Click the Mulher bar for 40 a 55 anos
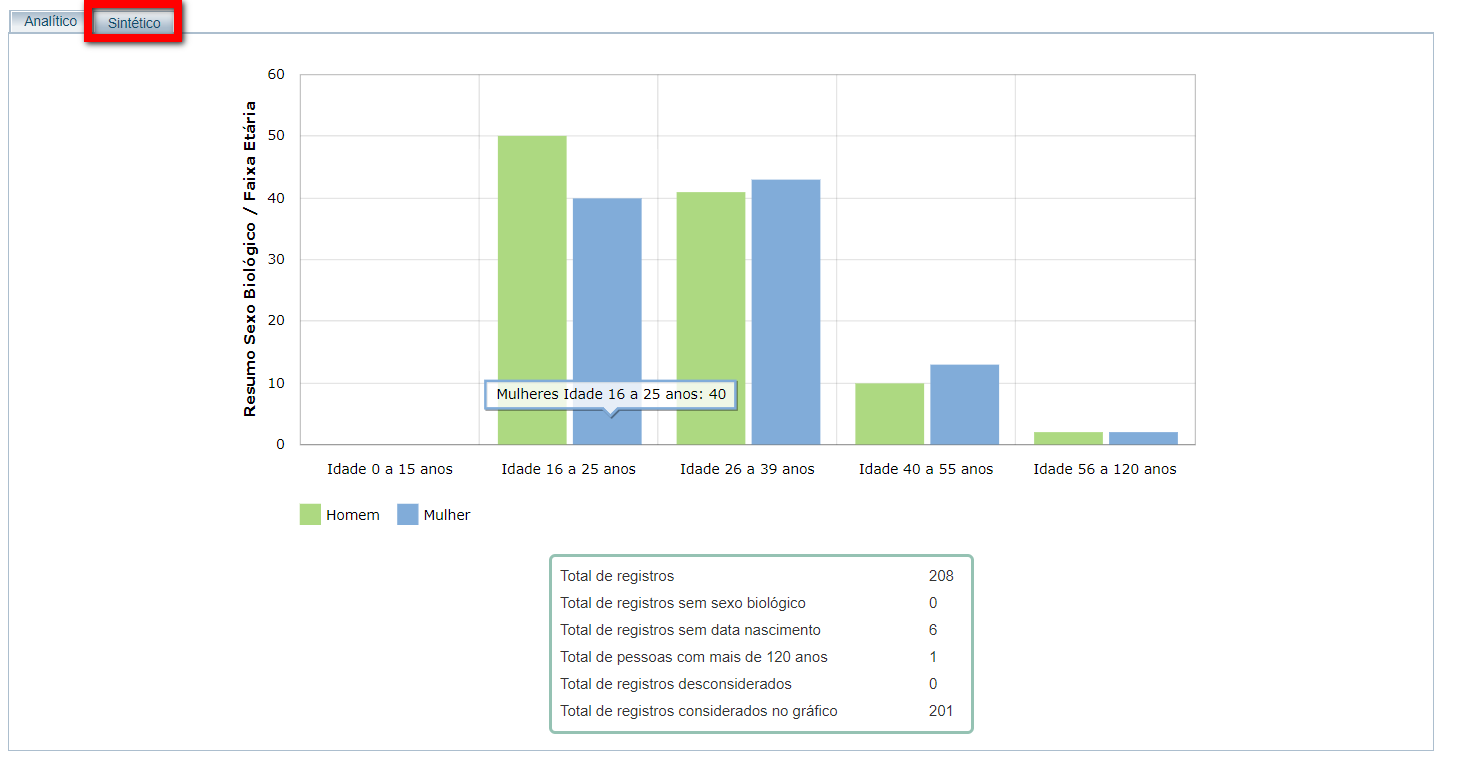The height and width of the screenshot is (759, 1460). coord(964,404)
